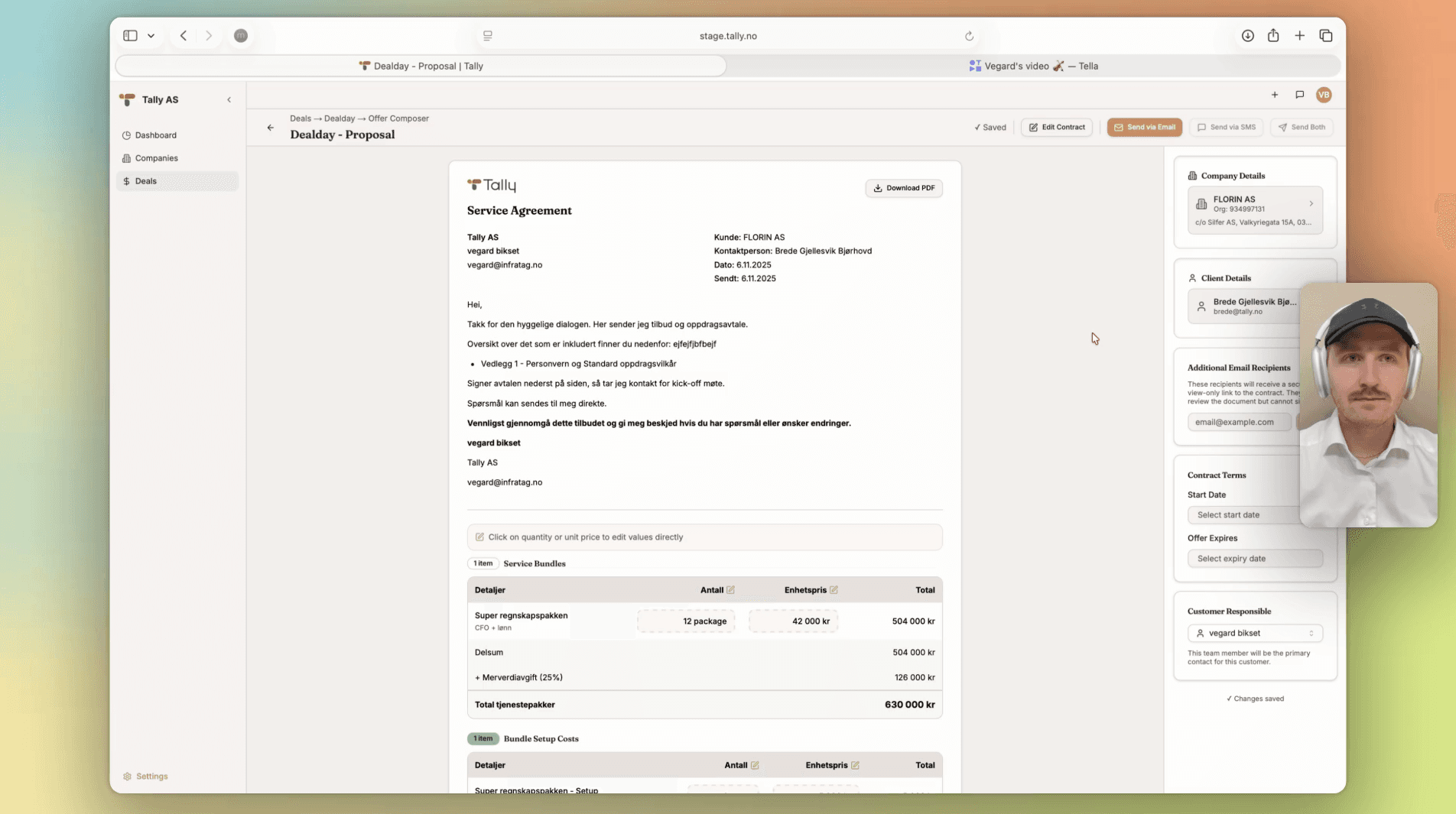Send the proposal via Email
The image size is (1456, 814).
[1144, 128]
